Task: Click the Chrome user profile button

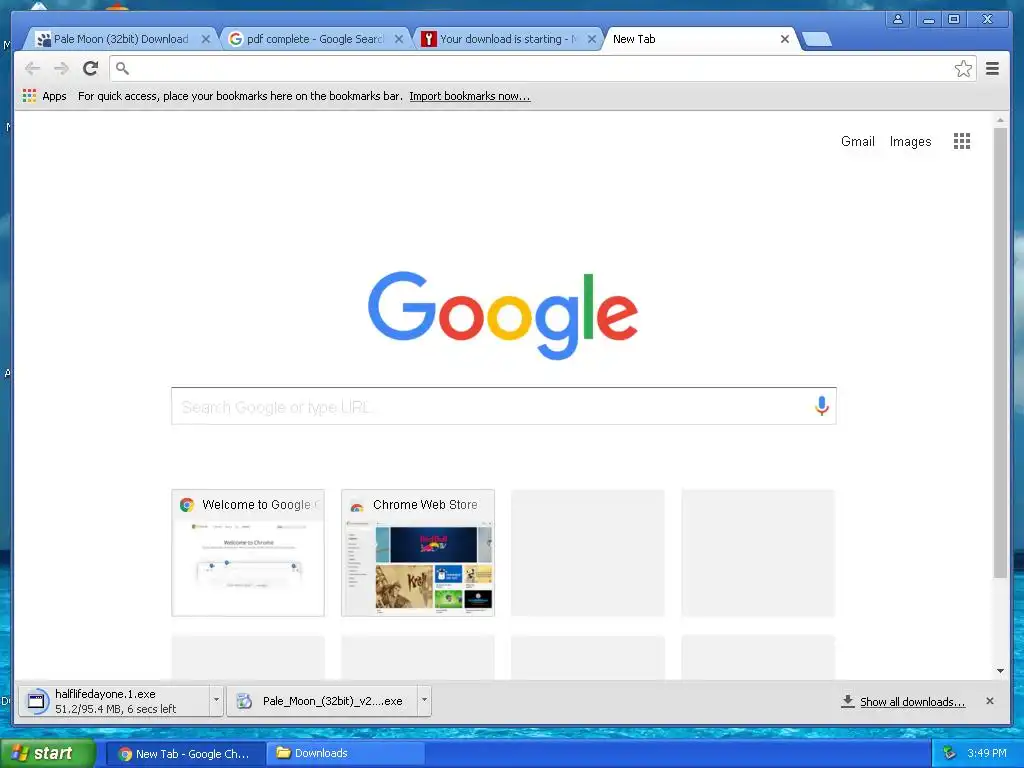Action: tap(898, 19)
